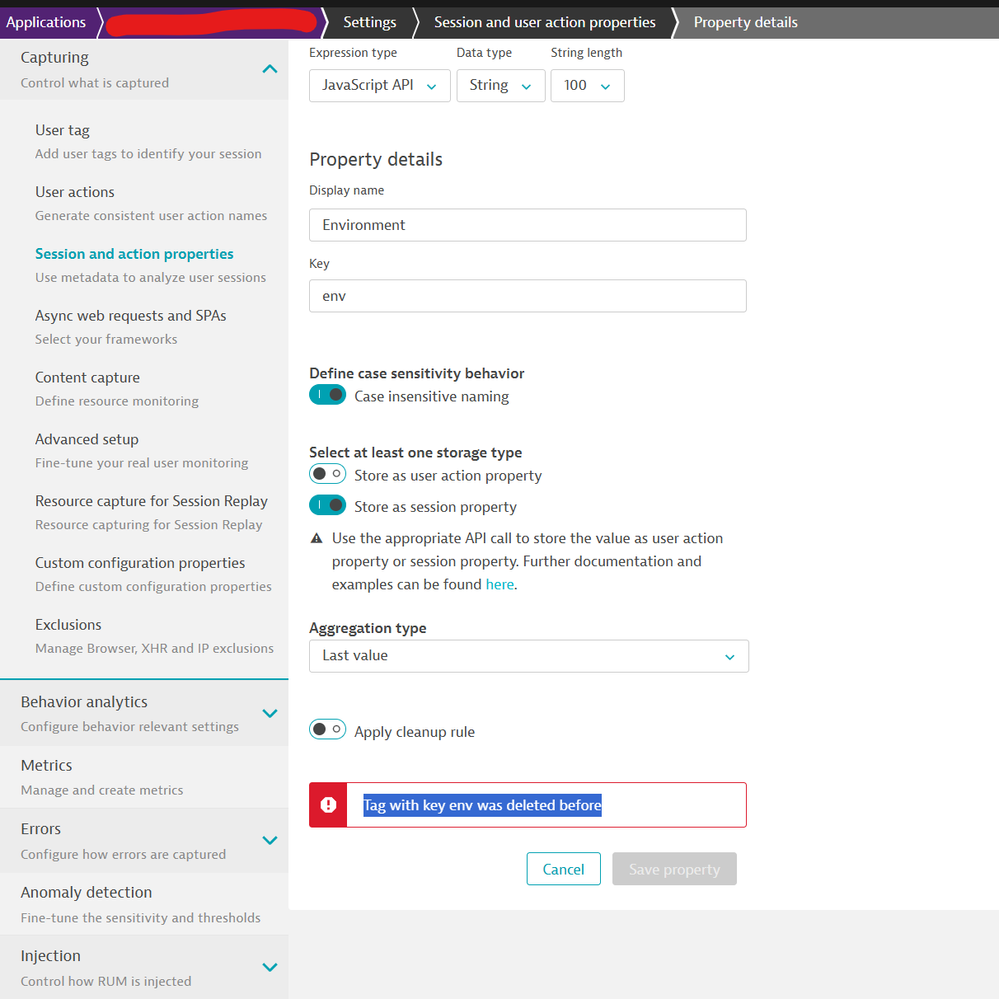Viewport: 999px width, 999px height.
Task: Expand the Behavior analytics chevron
Action: coord(270,713)
